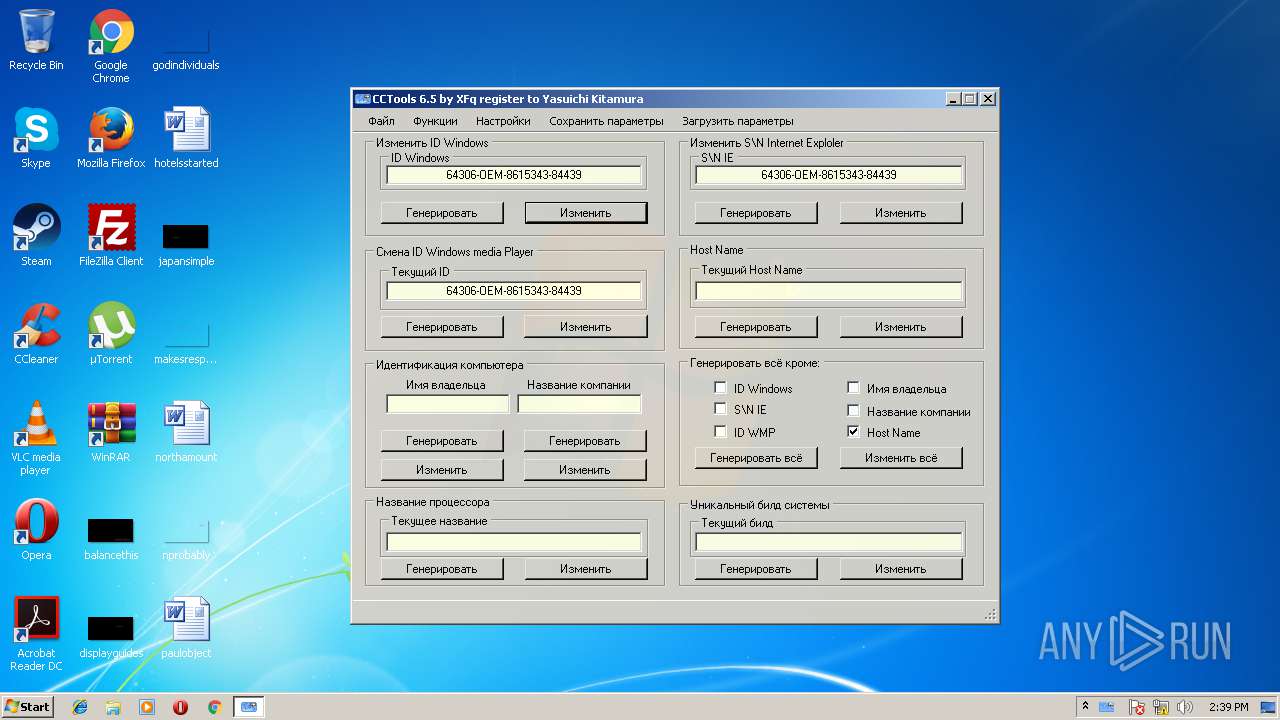Launch Mozilla Firefox from the desktop

coord(111,138)
